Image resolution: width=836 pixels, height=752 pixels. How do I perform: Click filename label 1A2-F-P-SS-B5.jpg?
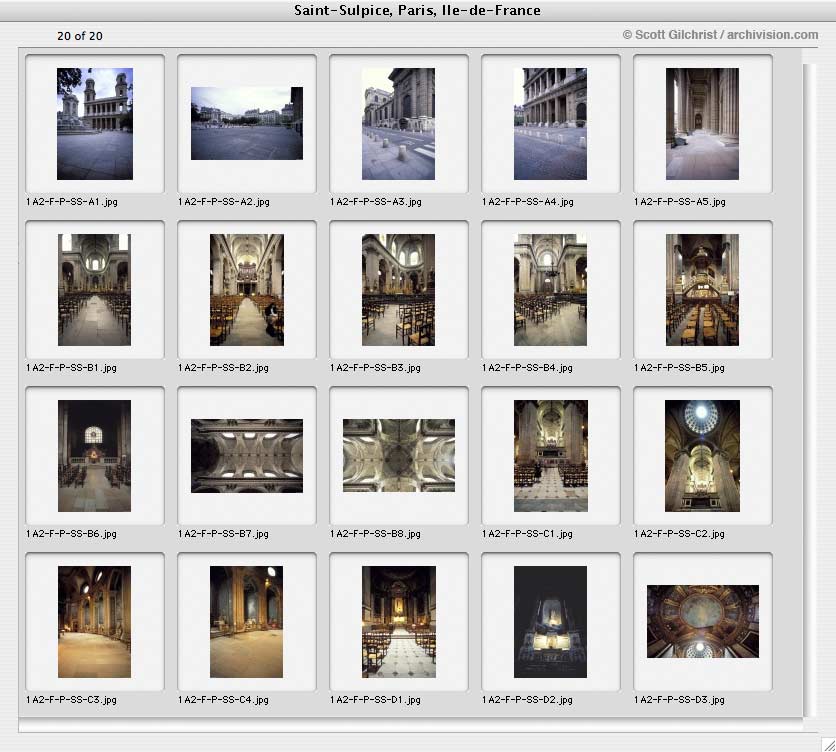pyautogui.click(x=679, y=367)
